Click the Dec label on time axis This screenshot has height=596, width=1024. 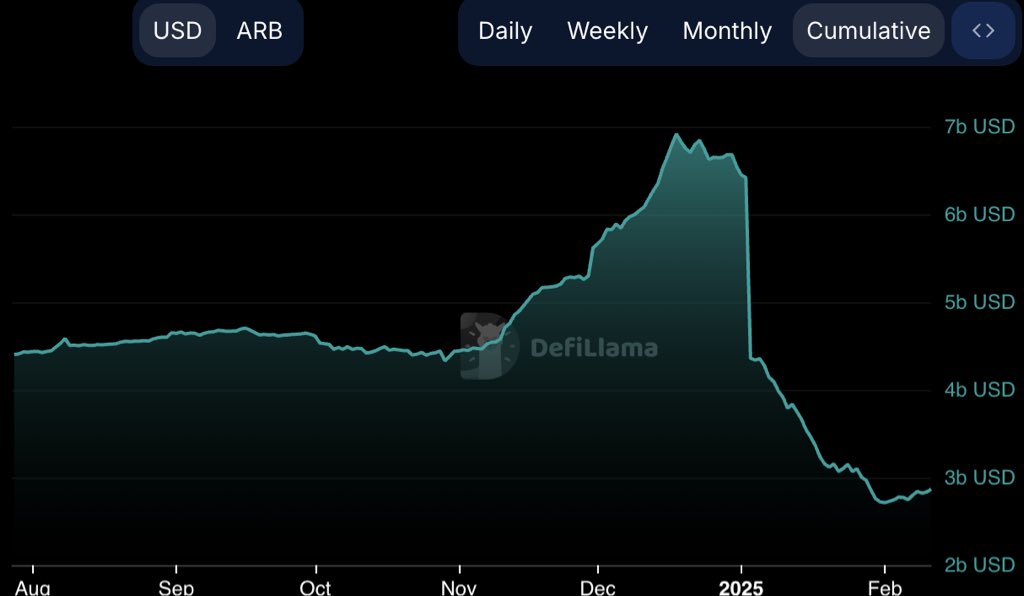[x=598, y=588]
